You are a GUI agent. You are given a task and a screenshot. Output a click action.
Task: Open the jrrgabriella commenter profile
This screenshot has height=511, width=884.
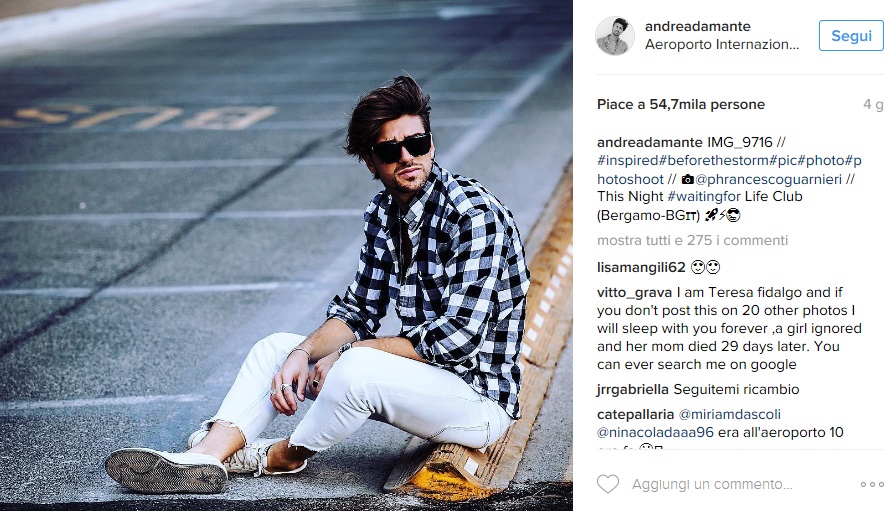click(x=633, y=389)
